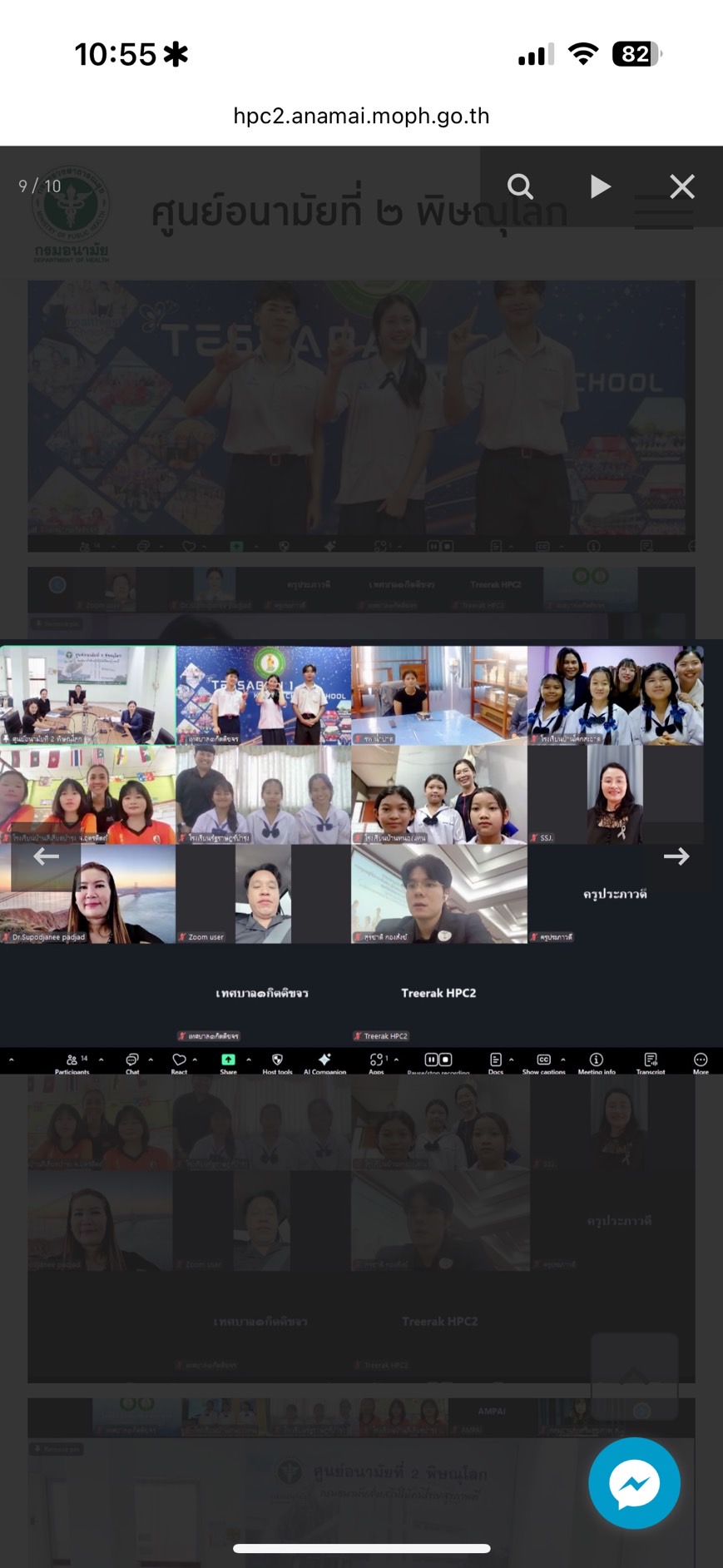The height and width of the screenshot is (1568, 723).
Task: Tap the 'Treerak HPC2' name tile
Action: [x=438, y=993]
